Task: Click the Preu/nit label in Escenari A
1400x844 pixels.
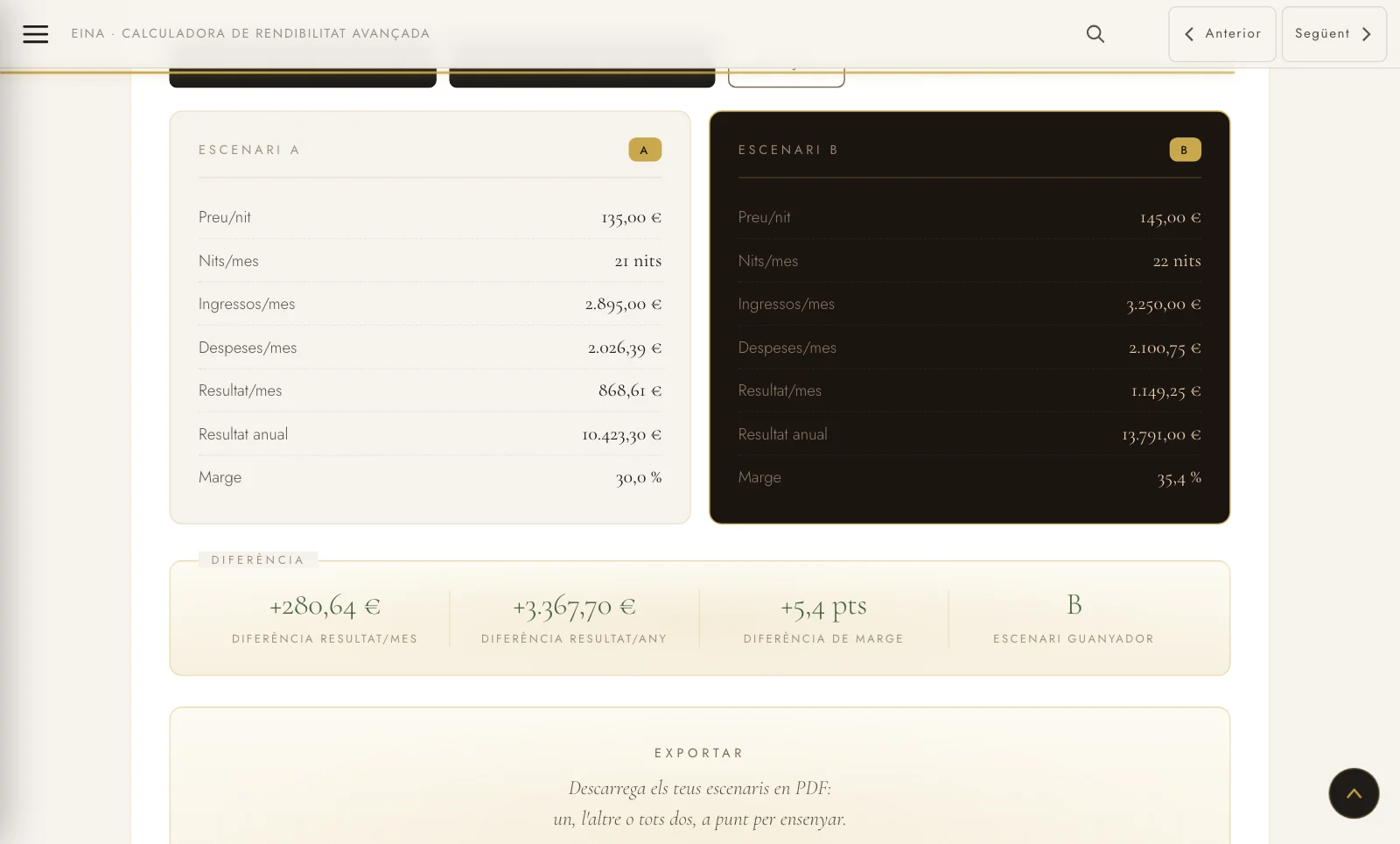Action: coord(225,217)
